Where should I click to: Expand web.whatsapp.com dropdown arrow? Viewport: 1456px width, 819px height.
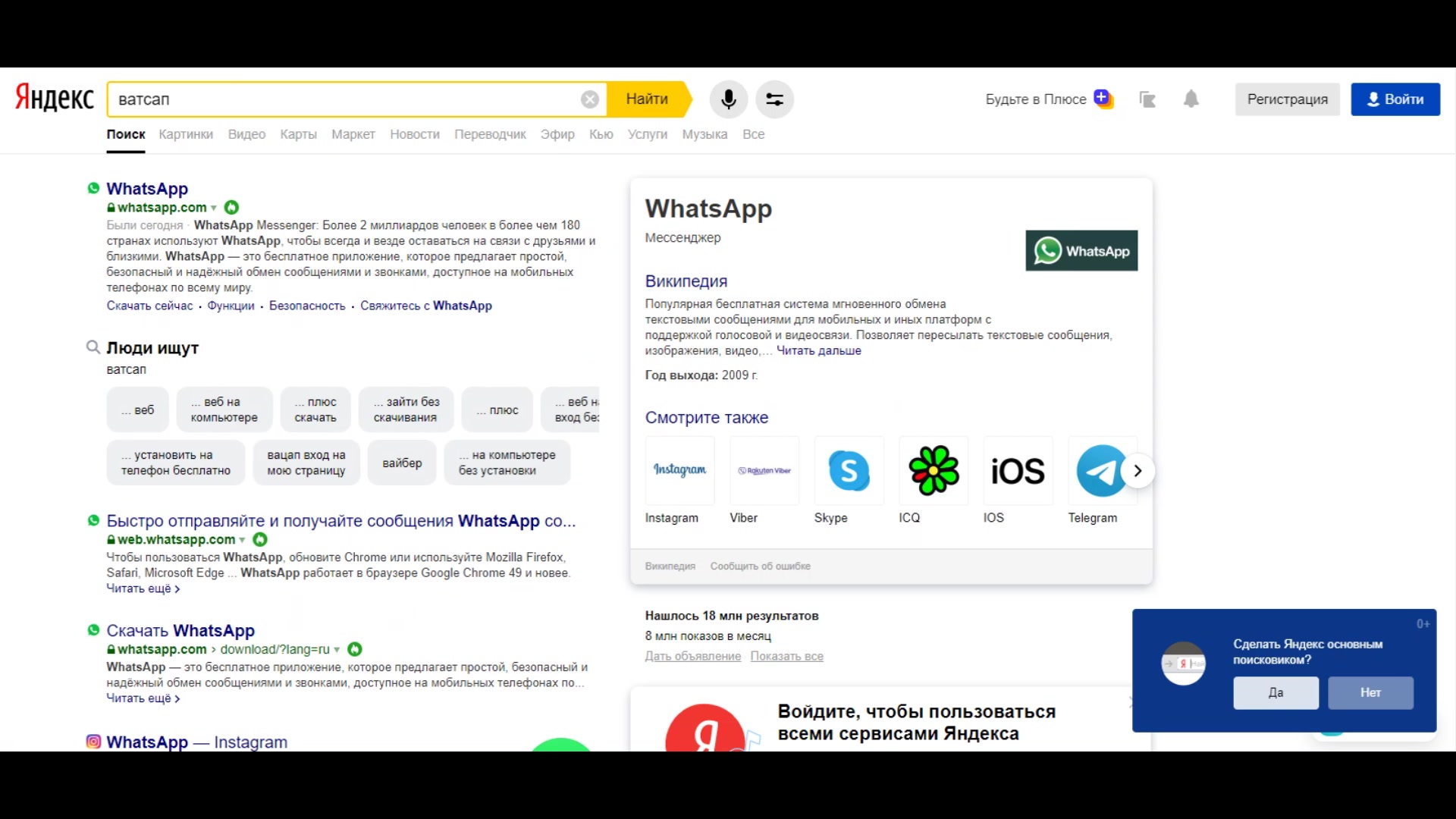241,539
